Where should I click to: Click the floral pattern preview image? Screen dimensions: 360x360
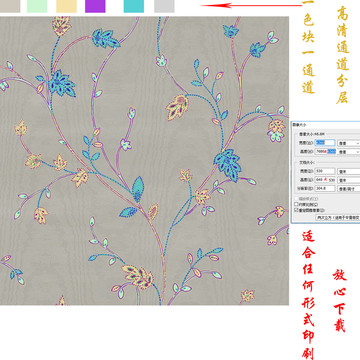coord(144,161)
